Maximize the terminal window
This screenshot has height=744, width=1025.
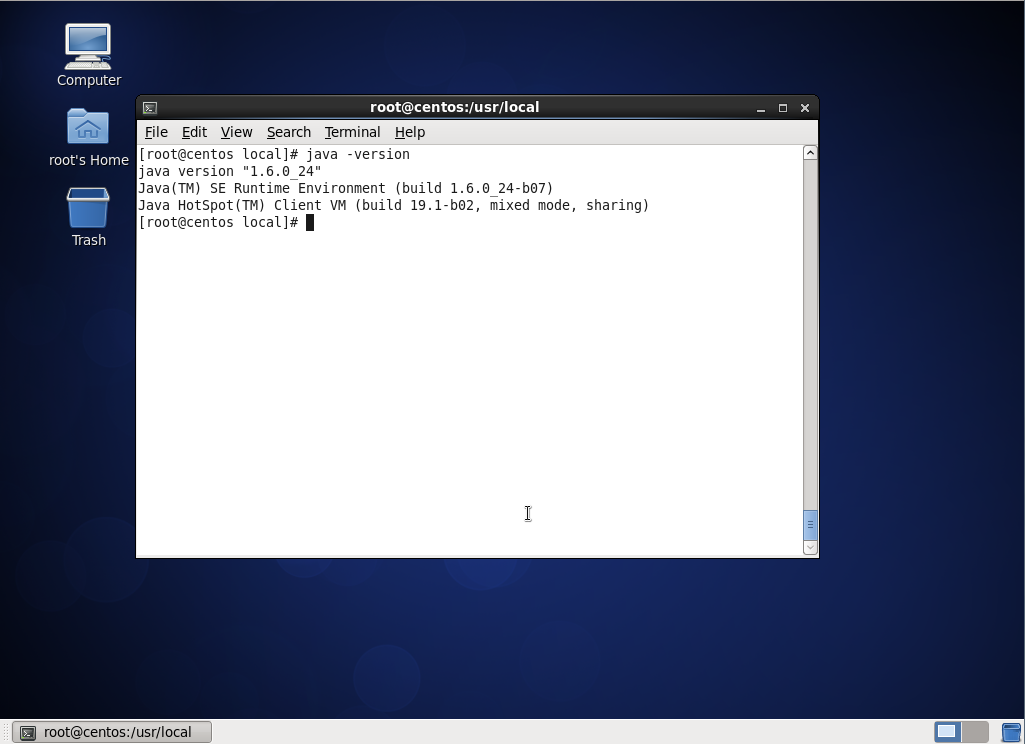[782, 108]
